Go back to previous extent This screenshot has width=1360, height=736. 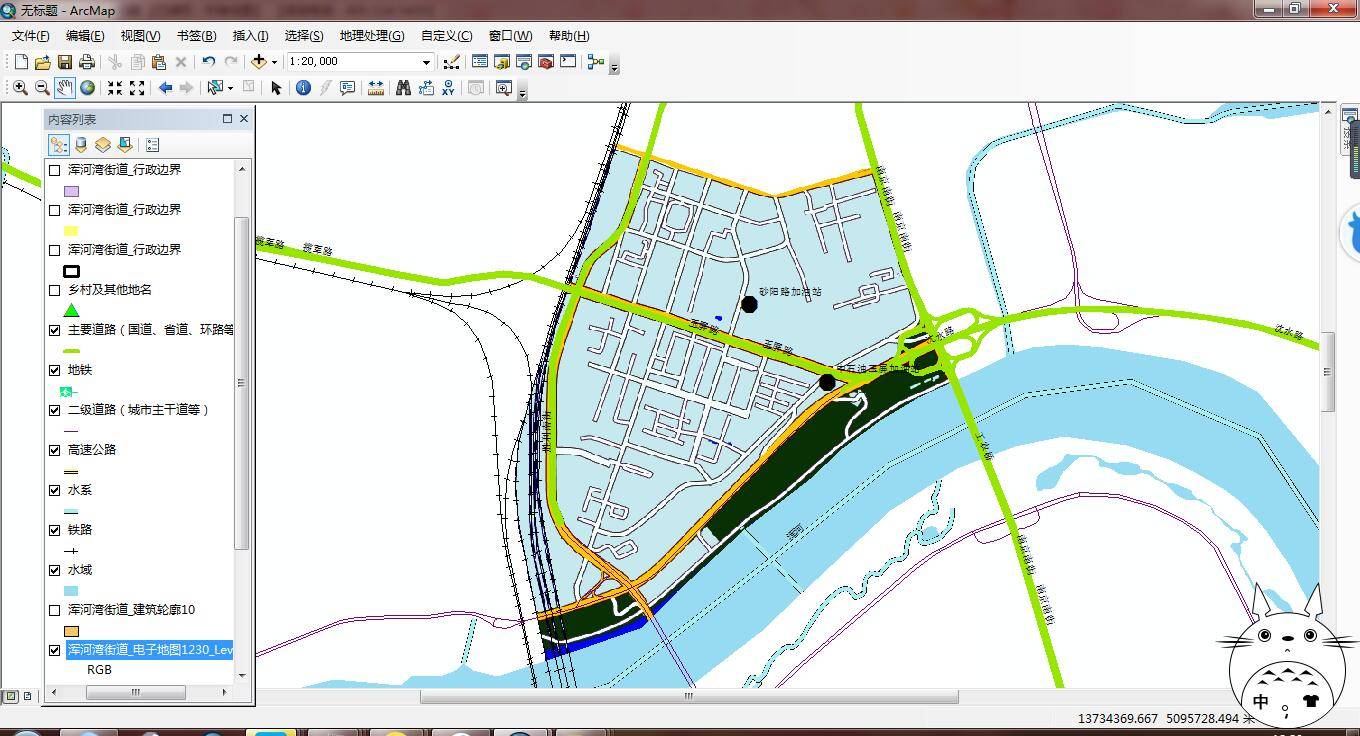tap(165, 88)
